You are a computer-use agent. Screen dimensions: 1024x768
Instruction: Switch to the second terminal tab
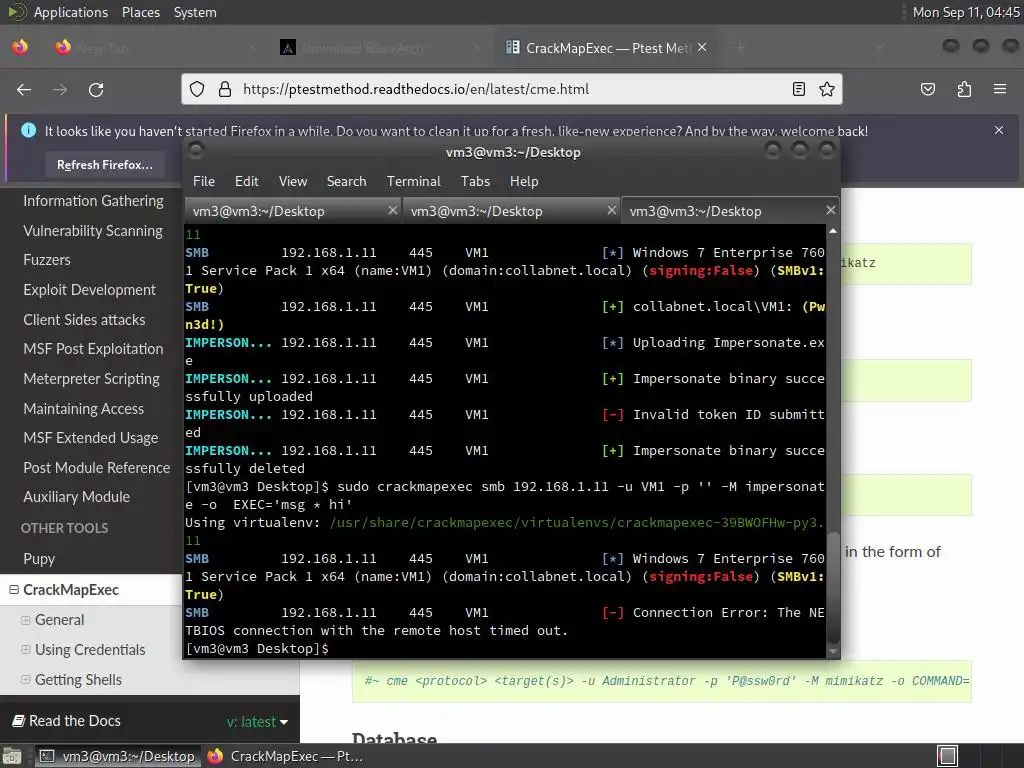pos(511,211)
